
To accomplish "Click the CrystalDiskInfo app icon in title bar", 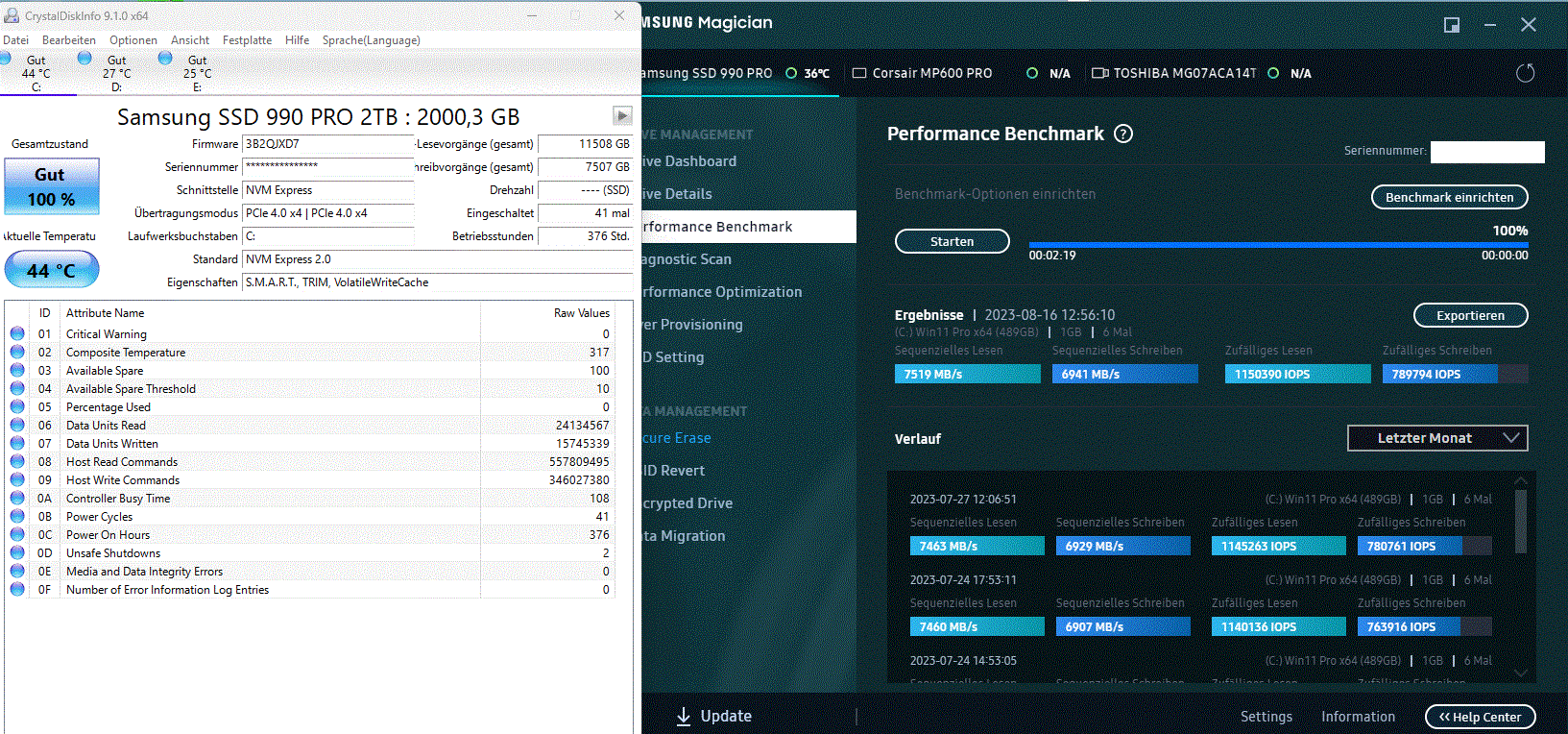I will [x=12, y=15].
